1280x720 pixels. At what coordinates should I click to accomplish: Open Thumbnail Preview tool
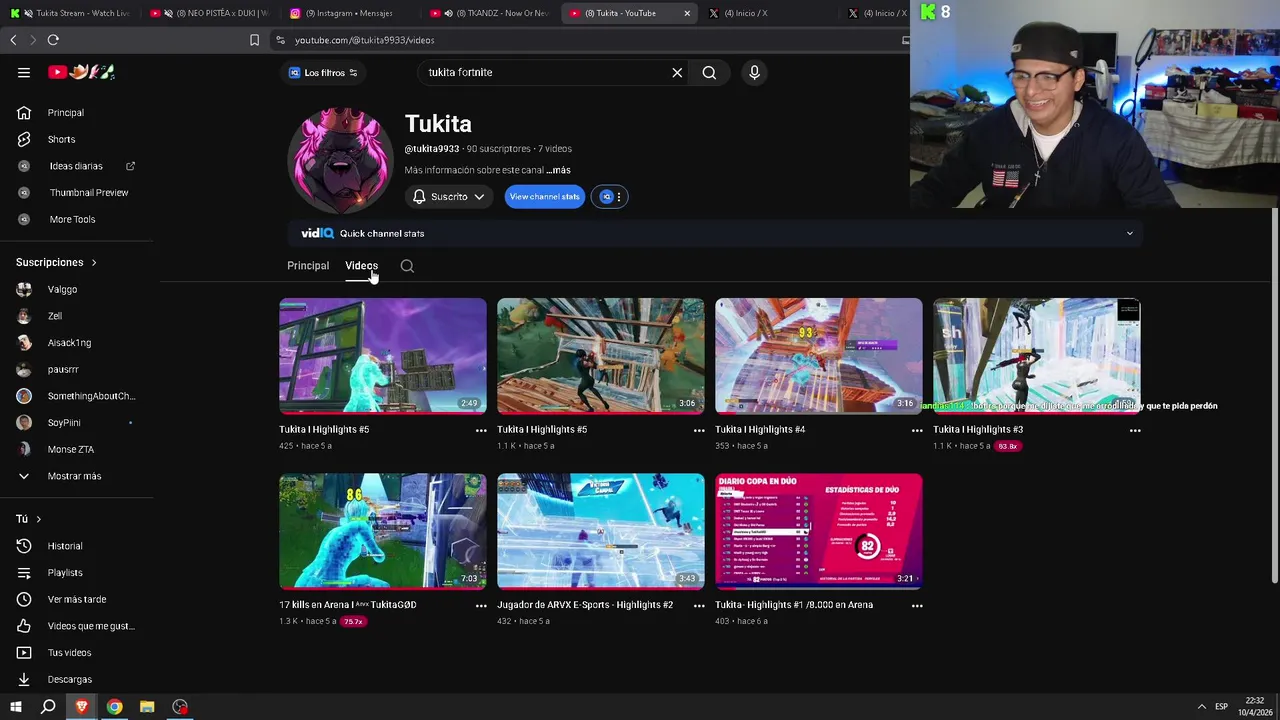click(x=89, y=192)
